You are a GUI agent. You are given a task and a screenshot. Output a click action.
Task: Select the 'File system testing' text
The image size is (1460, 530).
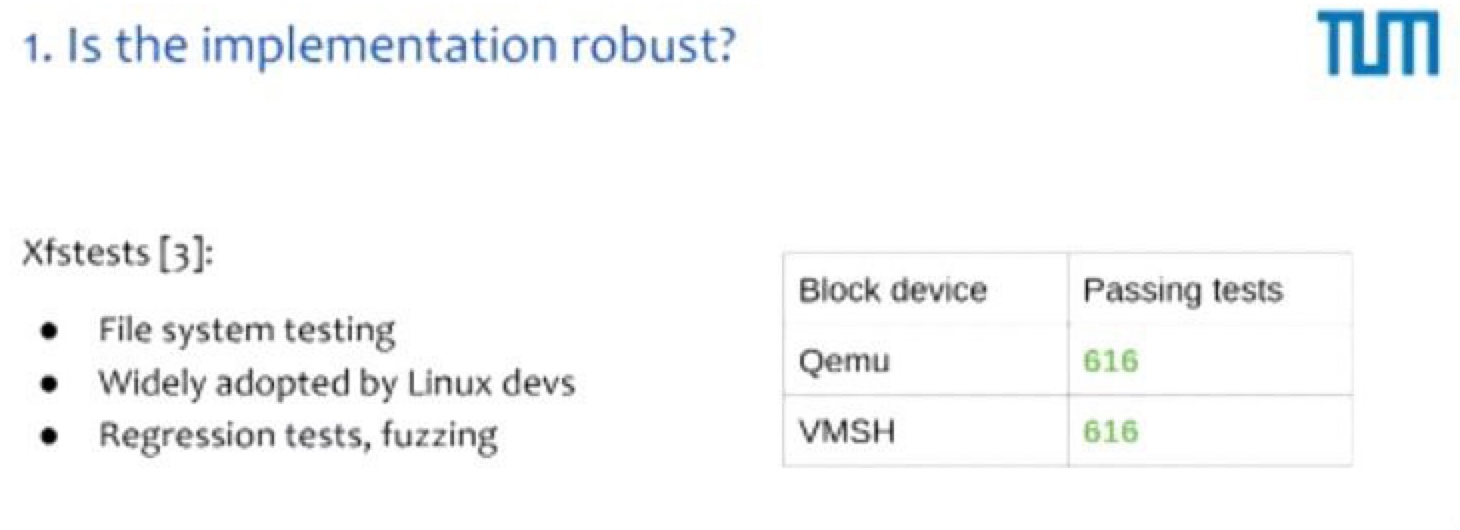point(246,330)
